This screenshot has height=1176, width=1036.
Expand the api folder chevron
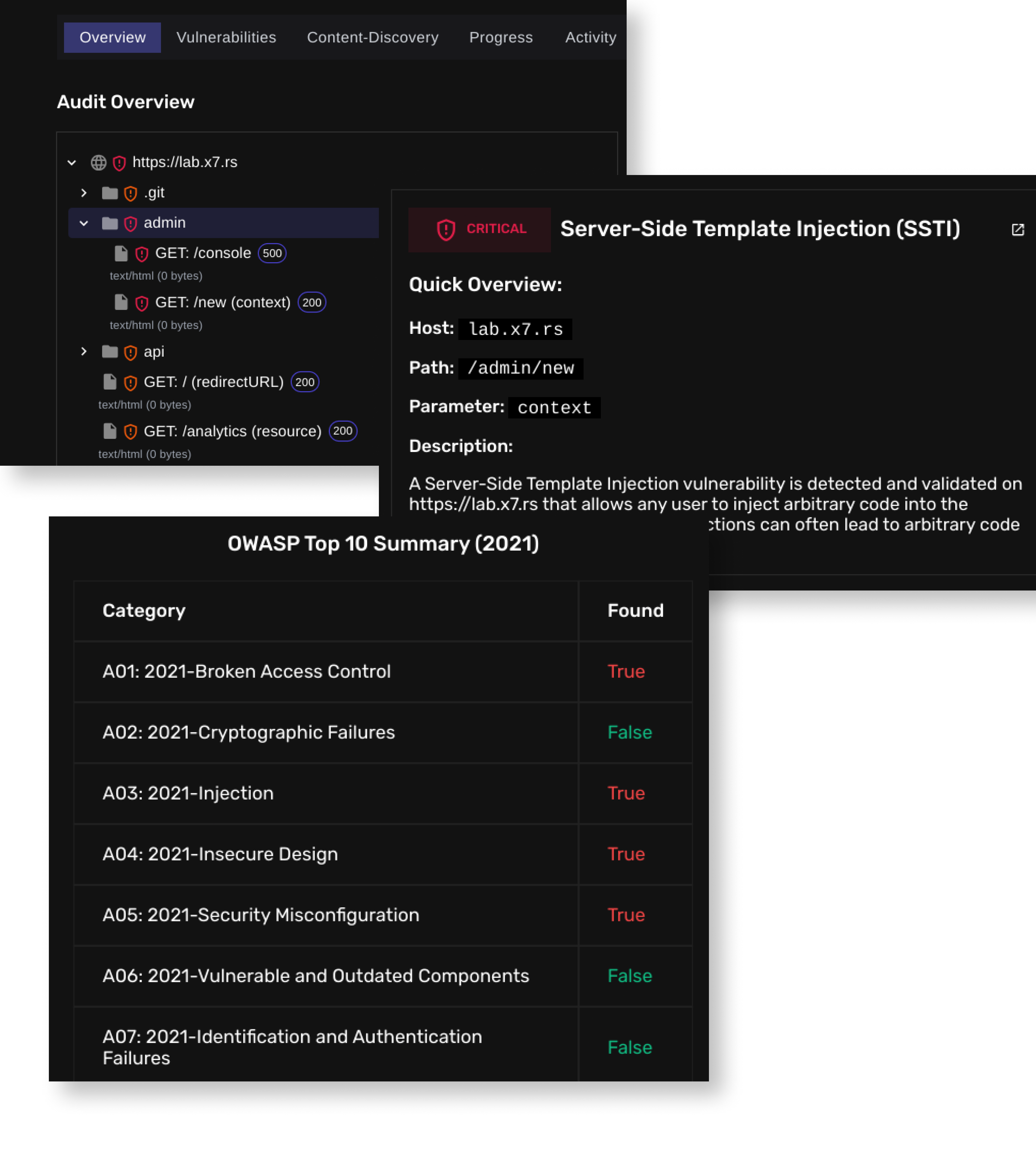click(x=84, y=352)
